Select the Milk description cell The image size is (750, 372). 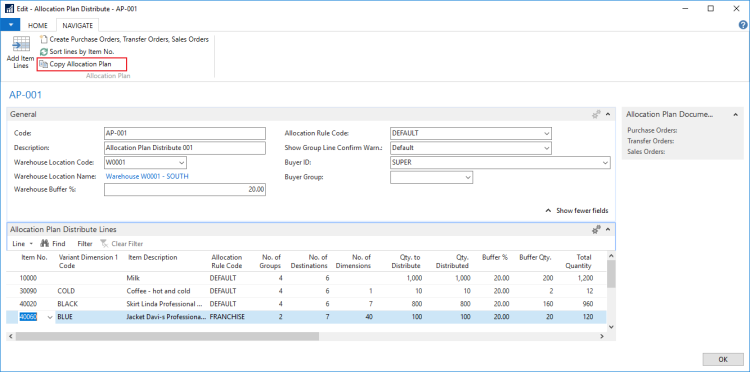click(166, 278)
